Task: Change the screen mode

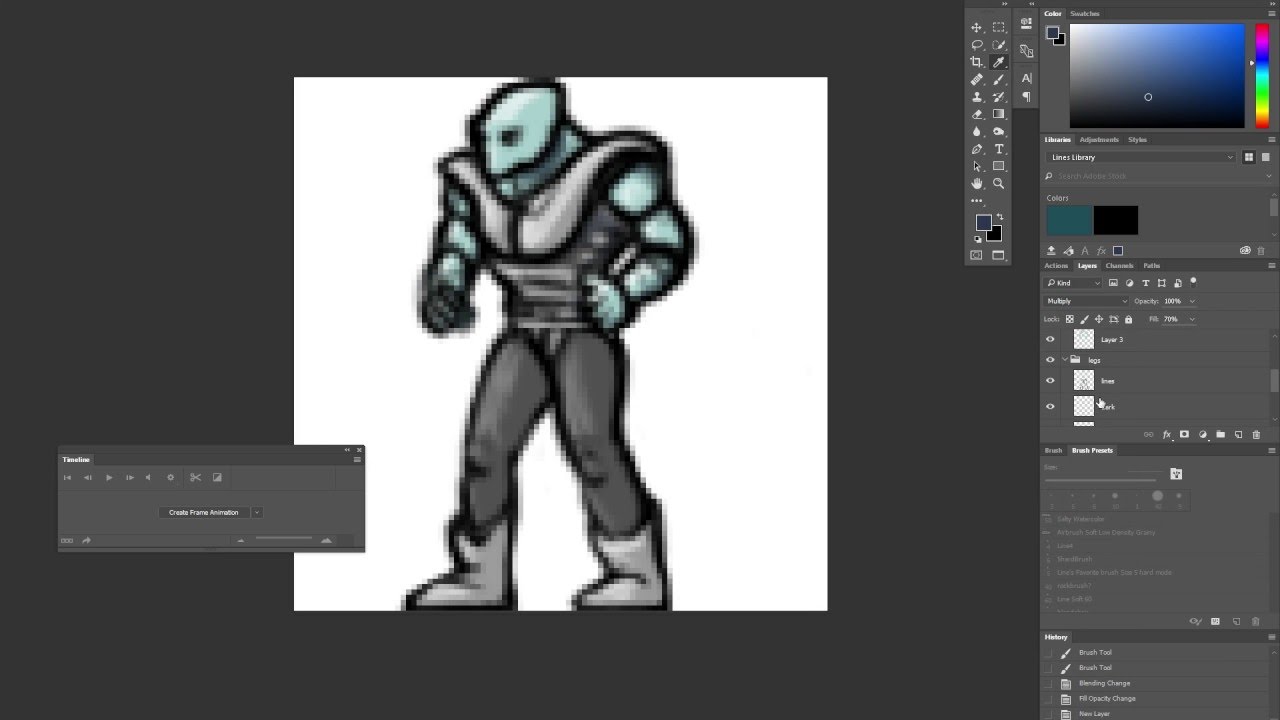Action: pyautogui.click(x=998, y=255)
